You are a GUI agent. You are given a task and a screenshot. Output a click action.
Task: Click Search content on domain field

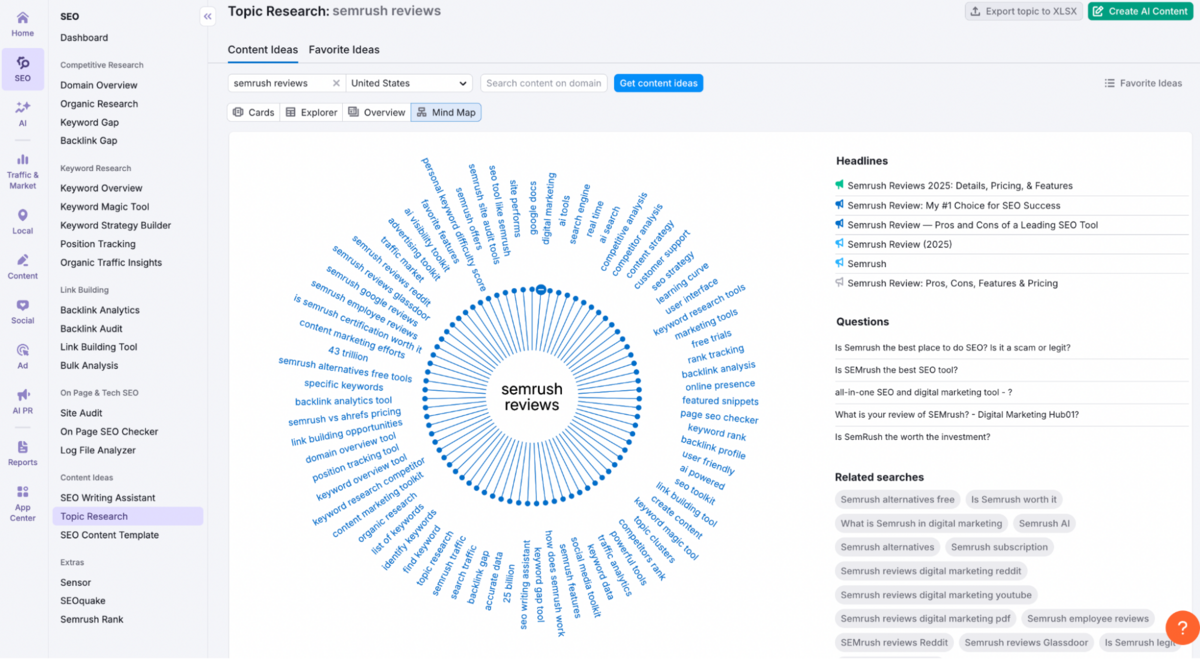click(x=544, y=83)
